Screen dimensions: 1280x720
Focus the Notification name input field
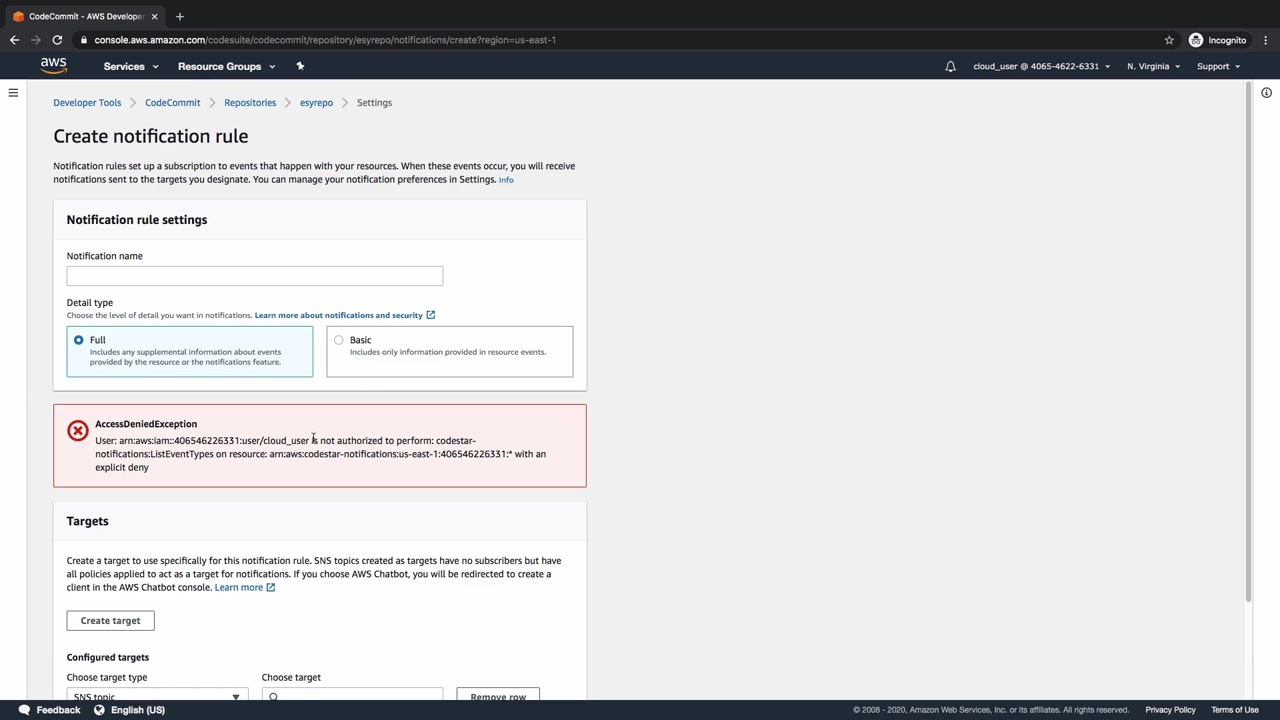(x=255, y=276)
